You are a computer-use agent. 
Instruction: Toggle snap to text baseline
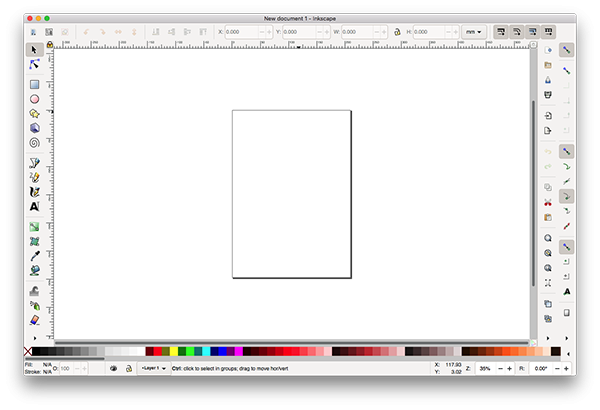pos(566,292)
